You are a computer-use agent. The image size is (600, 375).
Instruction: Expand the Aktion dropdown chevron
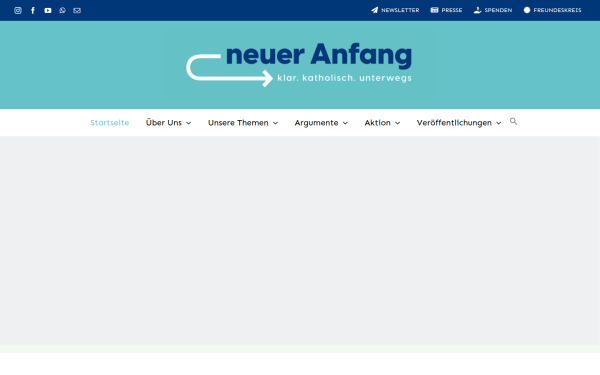398,123
